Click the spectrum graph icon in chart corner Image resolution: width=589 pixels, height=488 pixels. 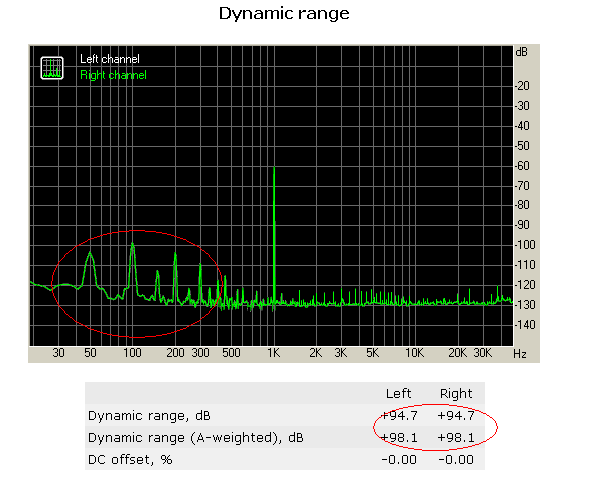point(52,68)
